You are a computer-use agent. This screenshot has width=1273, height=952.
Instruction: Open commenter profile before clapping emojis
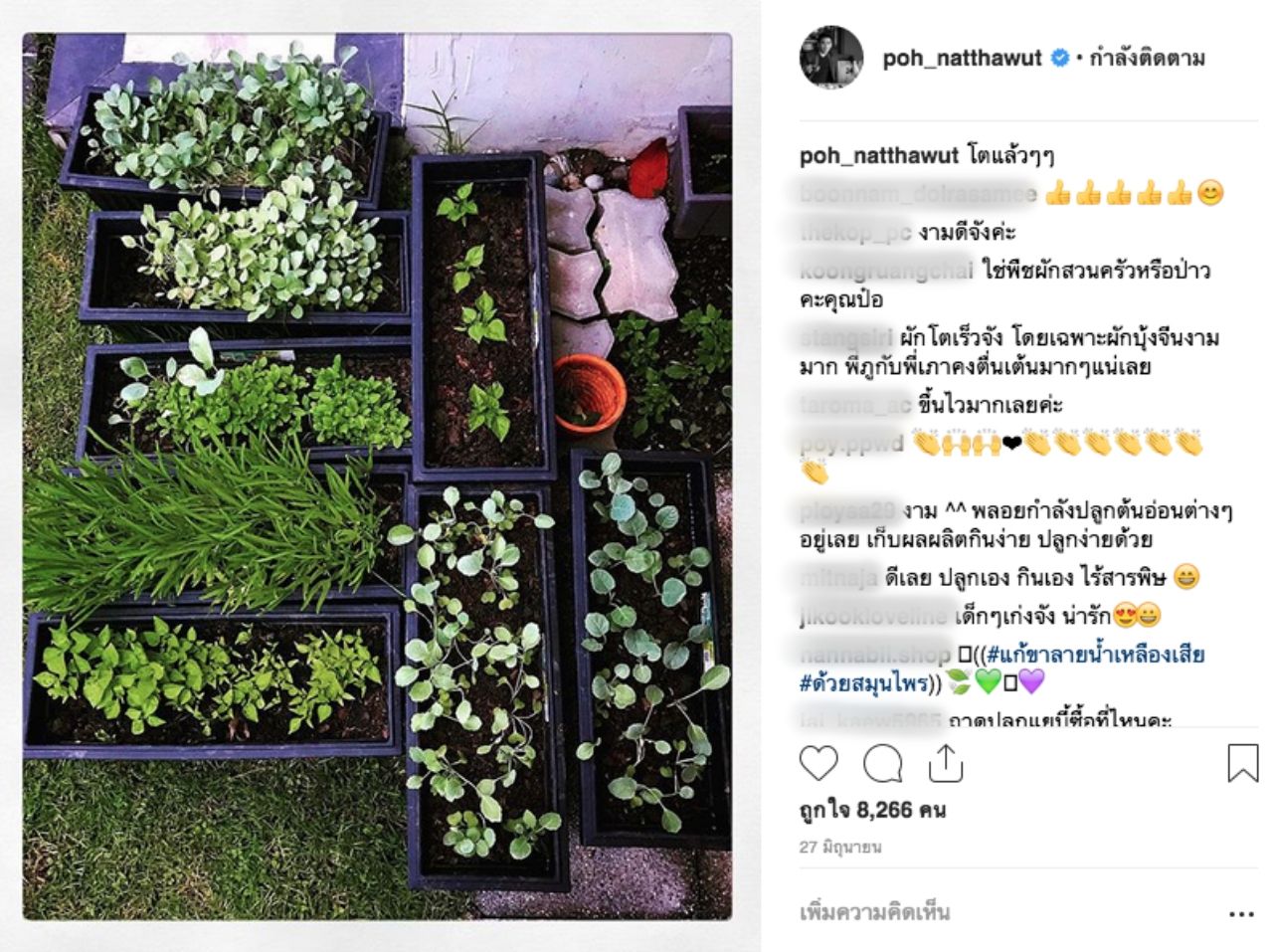(851, 444)
